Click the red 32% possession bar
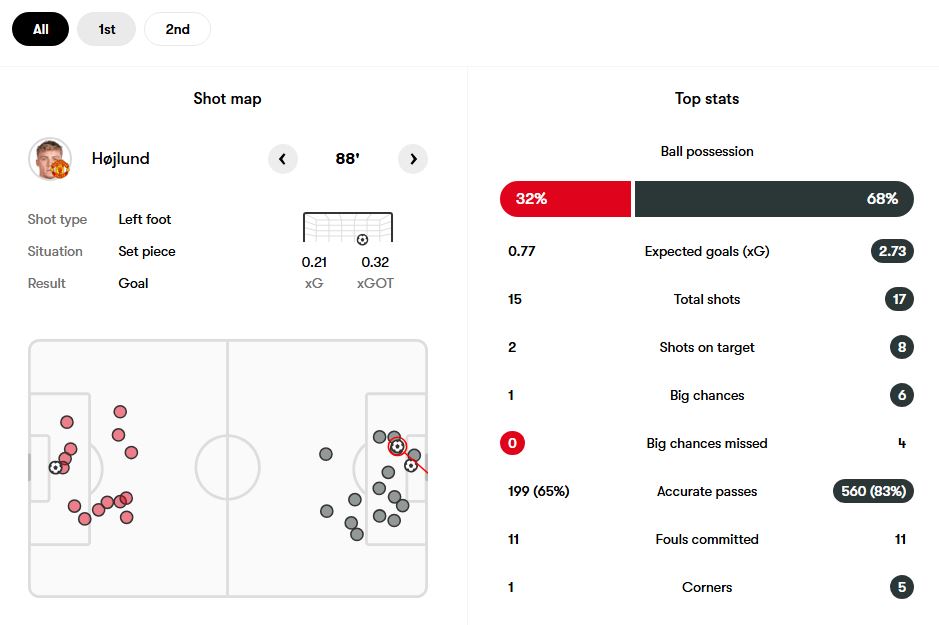 tap(565, 199)
